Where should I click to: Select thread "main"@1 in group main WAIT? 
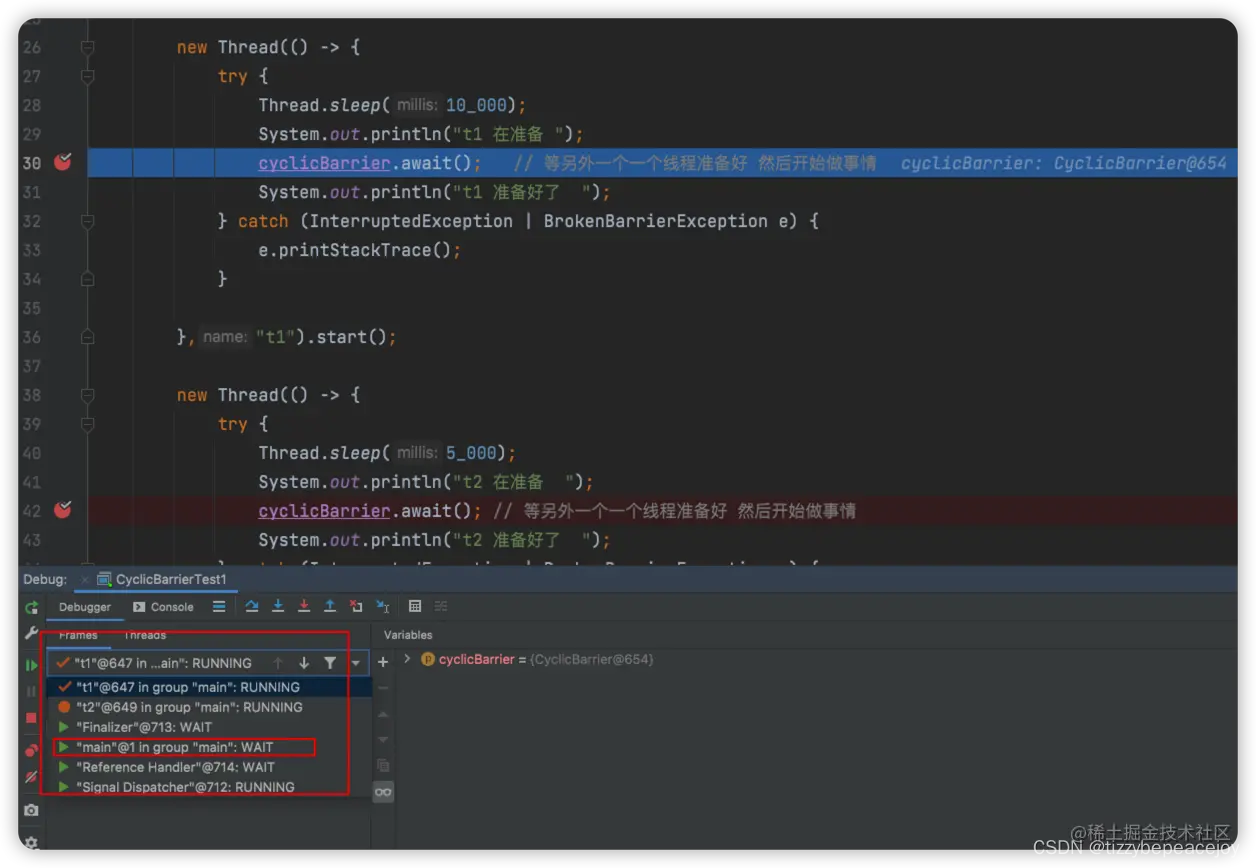pos(209,747)
